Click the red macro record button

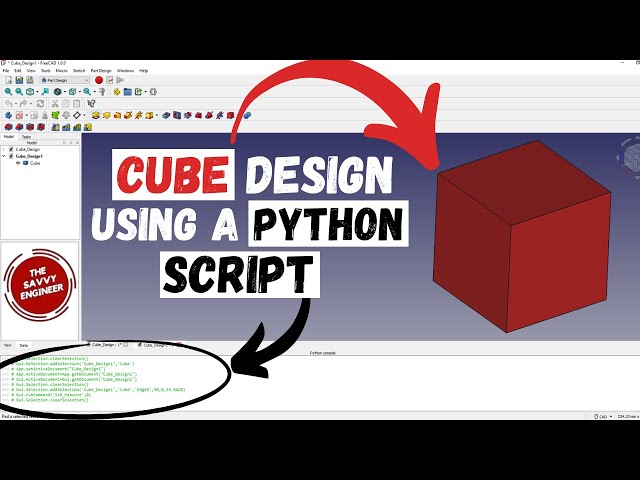pos(97,80)
